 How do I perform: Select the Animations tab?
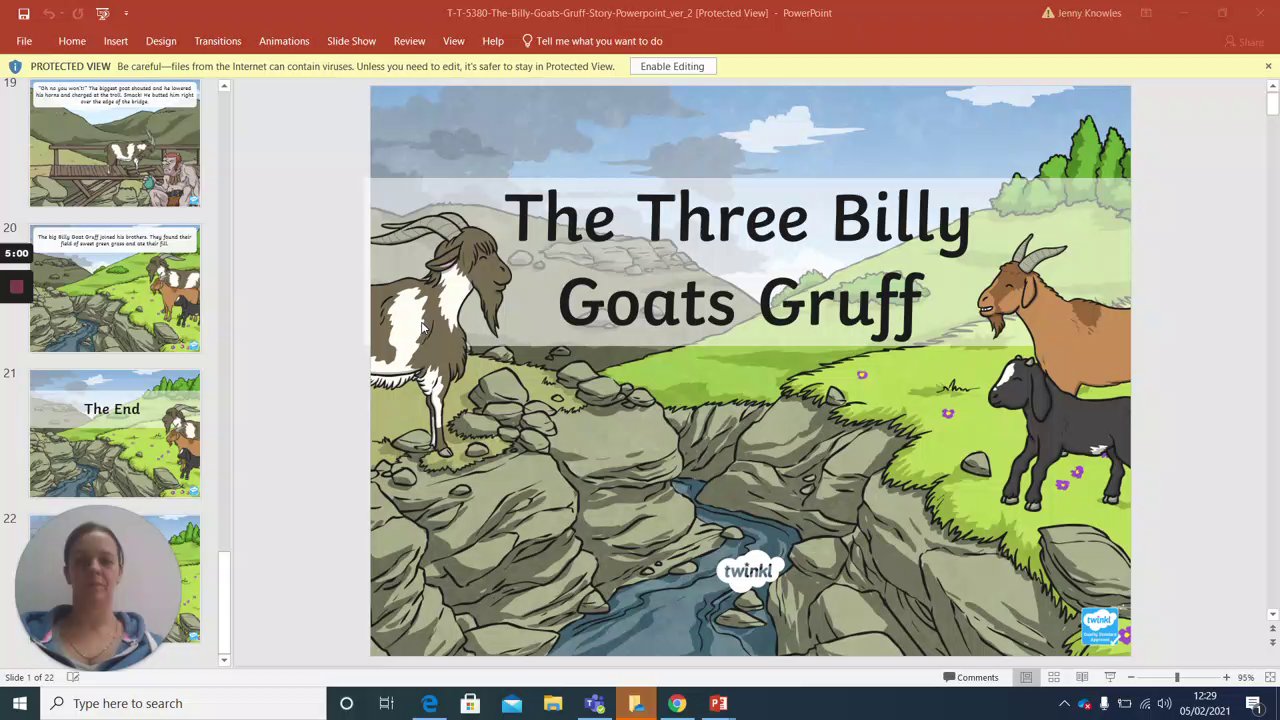(284, 41)
